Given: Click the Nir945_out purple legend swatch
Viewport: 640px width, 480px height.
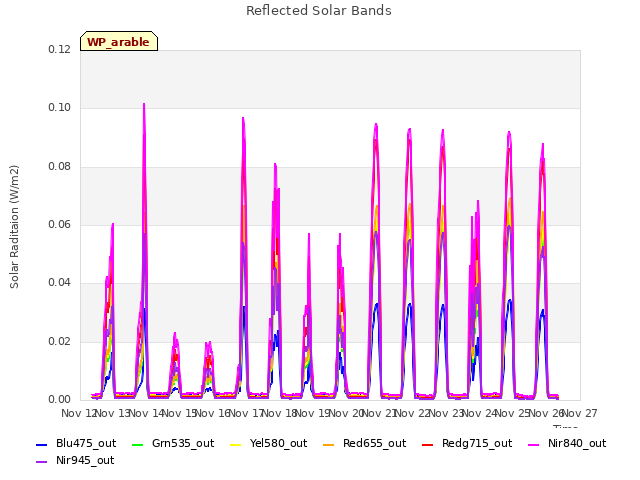Looking at the screenshot, I should coord(42,461).
